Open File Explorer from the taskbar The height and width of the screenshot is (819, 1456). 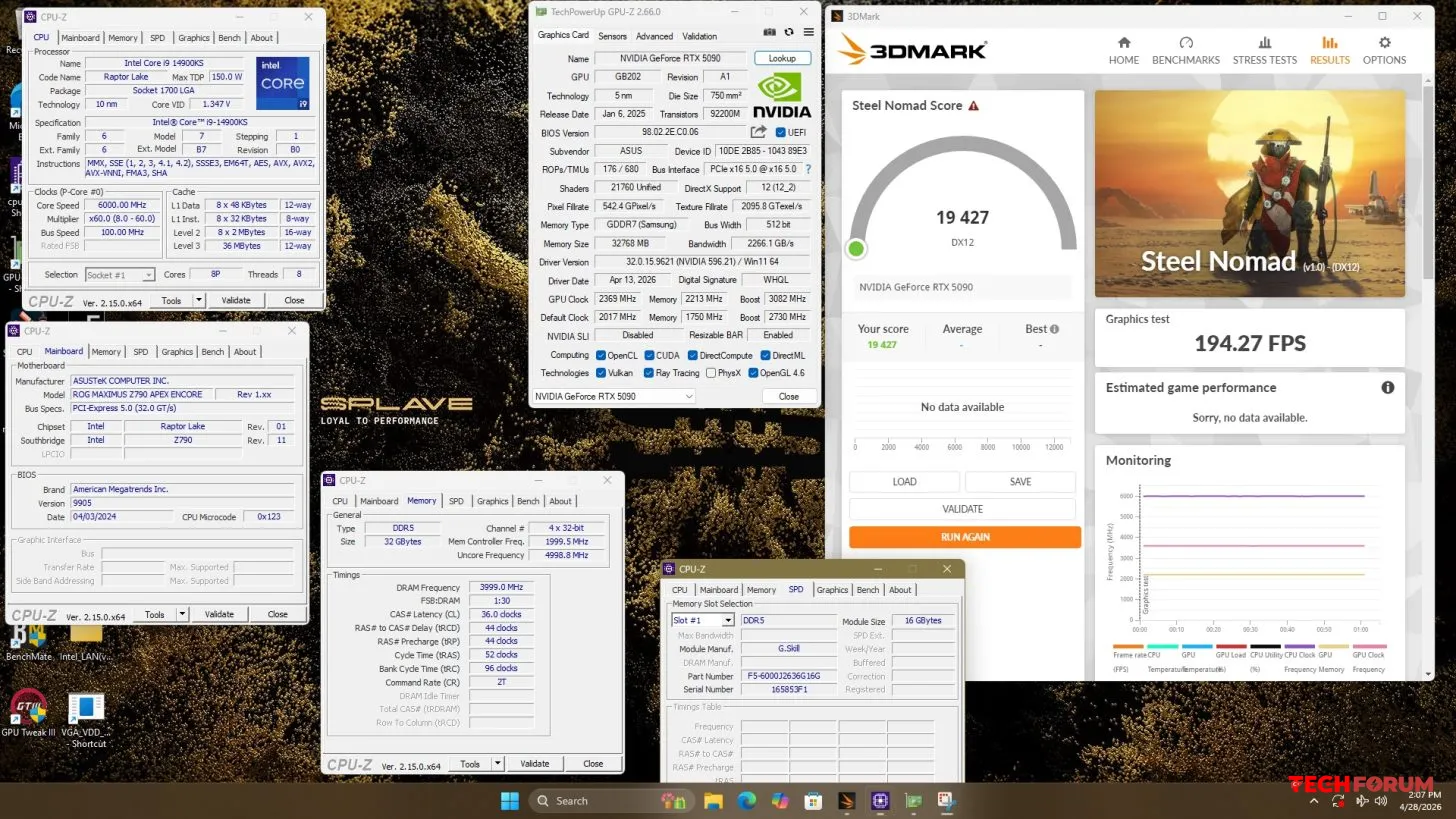point(713,801)
